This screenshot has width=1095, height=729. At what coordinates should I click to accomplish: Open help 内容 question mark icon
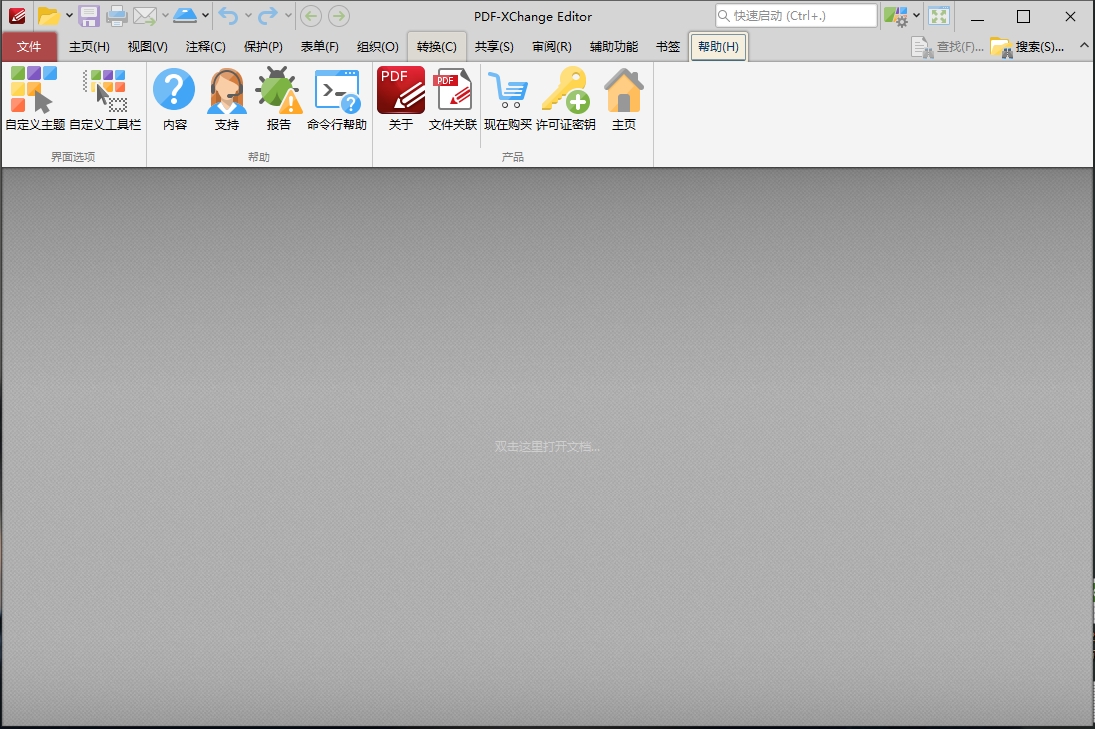(175, 99)
